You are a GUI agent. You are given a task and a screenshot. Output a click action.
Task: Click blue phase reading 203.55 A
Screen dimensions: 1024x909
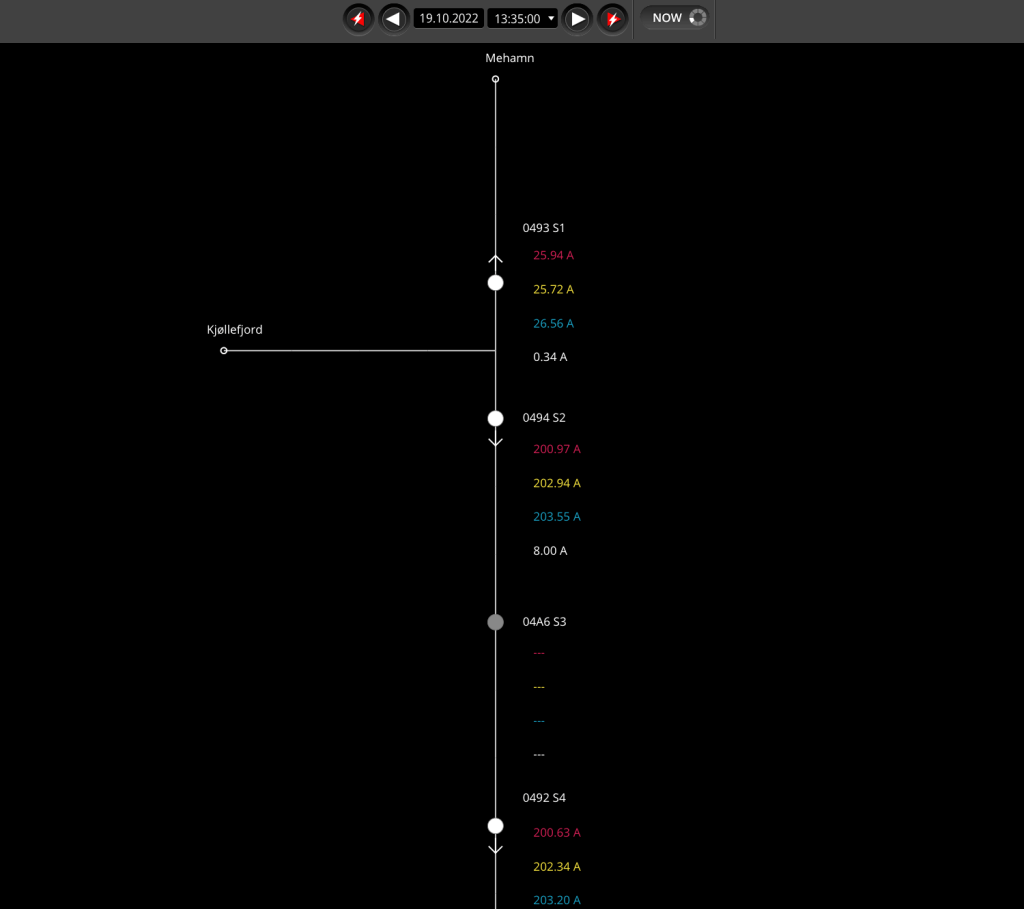(x=556, y=517)
